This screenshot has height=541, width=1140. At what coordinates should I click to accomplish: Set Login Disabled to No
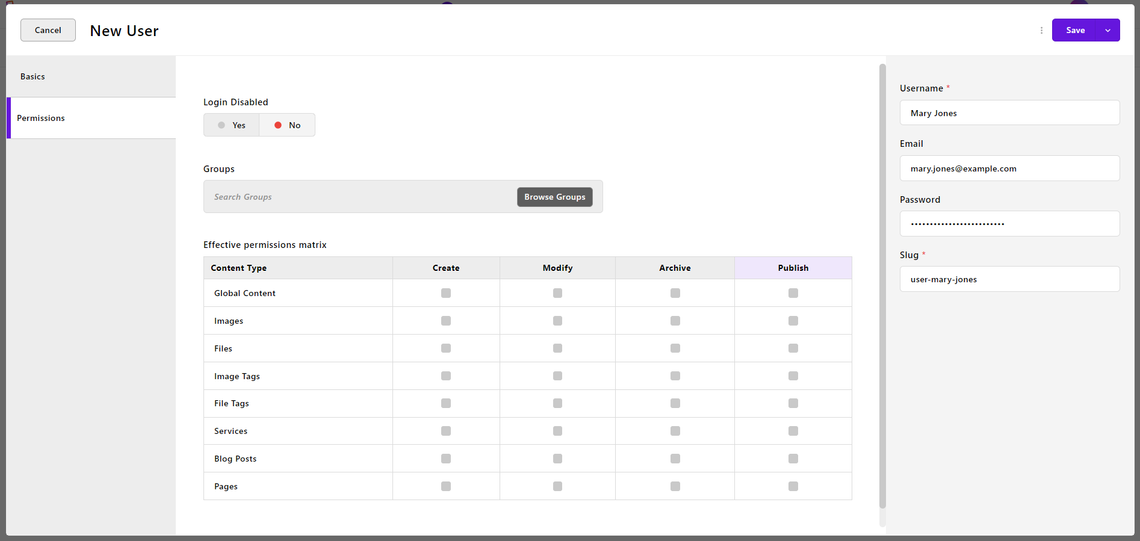287,125
